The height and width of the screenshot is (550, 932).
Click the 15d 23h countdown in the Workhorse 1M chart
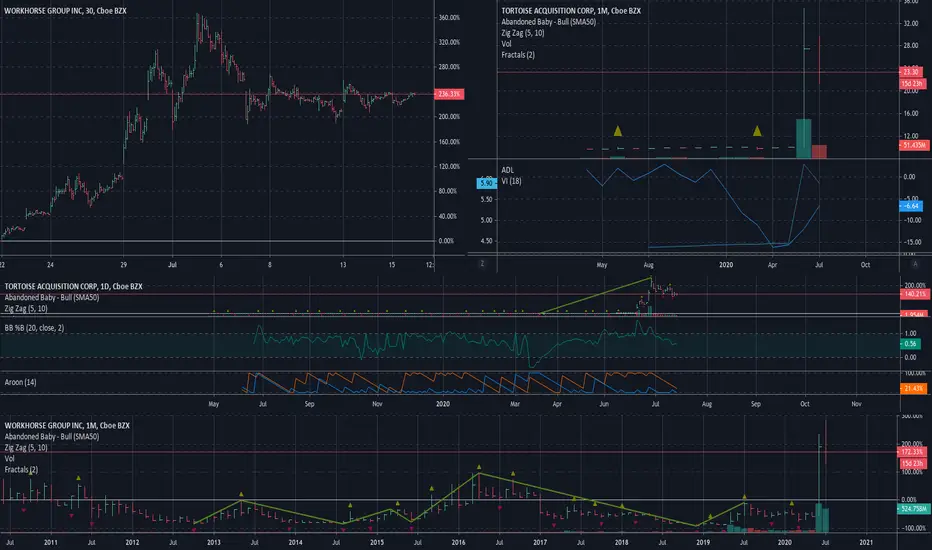(x=912, y=463)
